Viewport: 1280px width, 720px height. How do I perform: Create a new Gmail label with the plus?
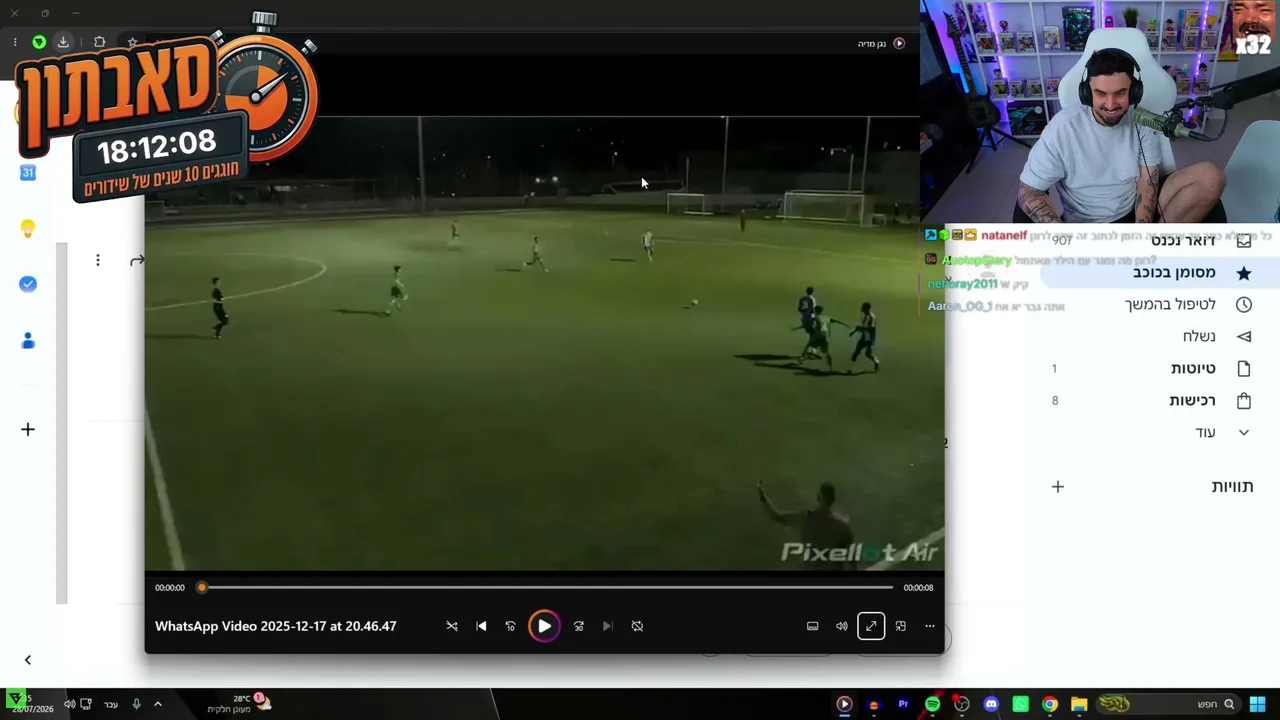(x=1058, y=487)
